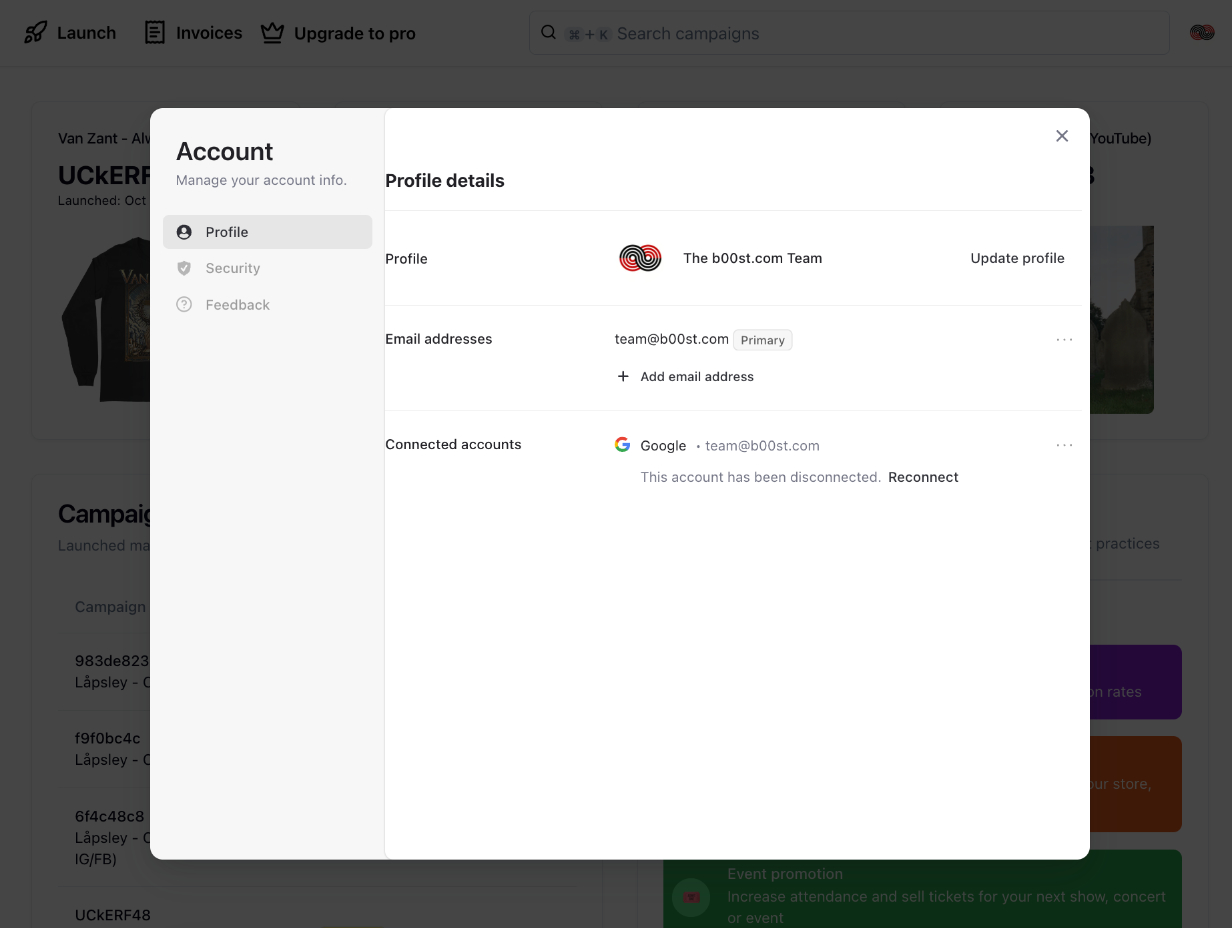Select the Launch rocket icon in navigation
1232x928 pixels.
click(36, 32)
